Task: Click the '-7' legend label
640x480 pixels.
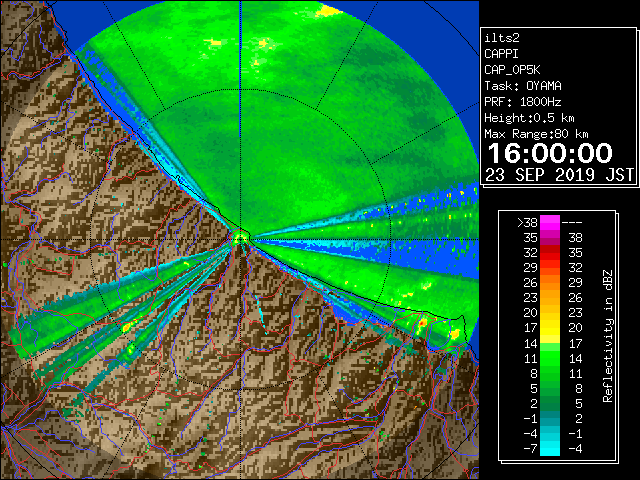Action: 530,449
